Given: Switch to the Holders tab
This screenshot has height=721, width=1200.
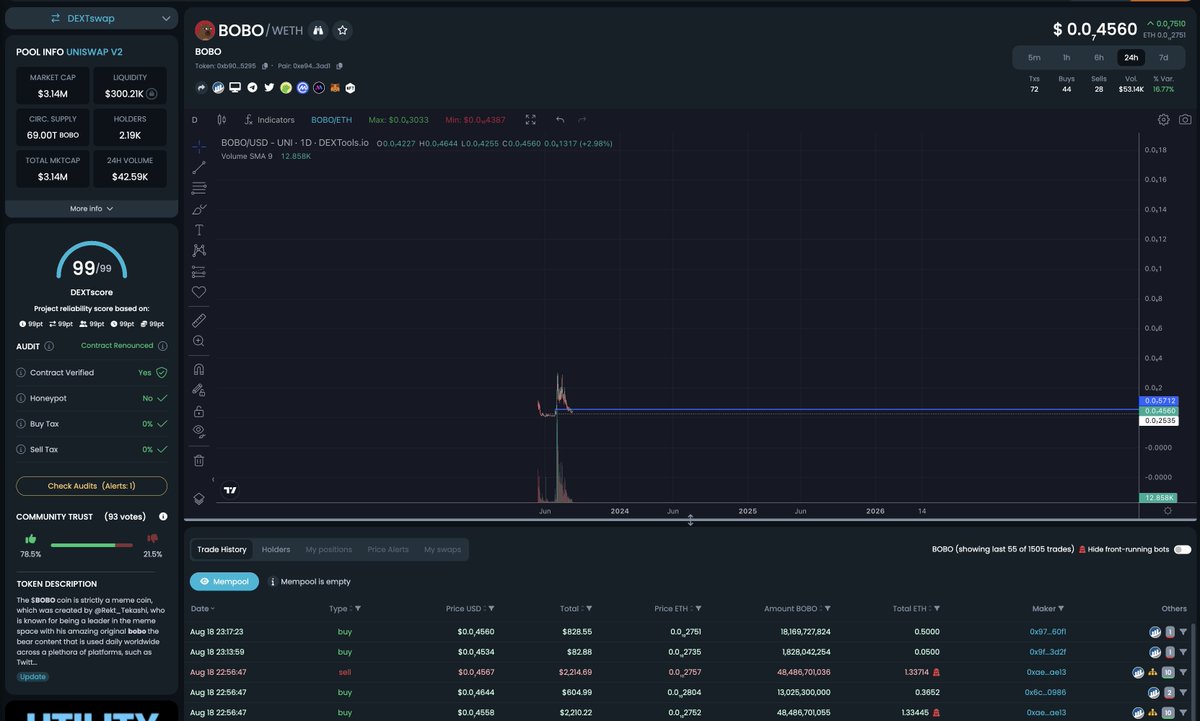Looking at the screenshot, I should point(276,549).
